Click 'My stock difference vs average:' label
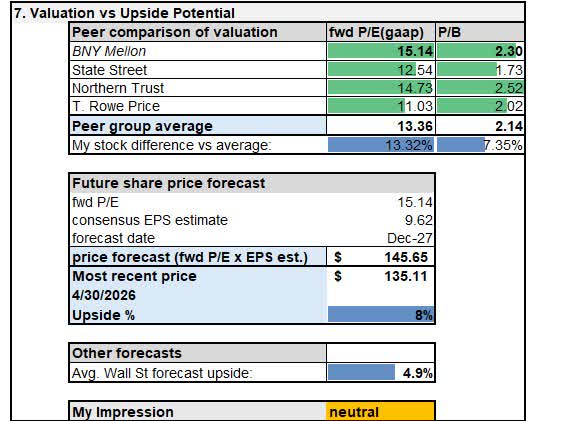Viewport: 576px width, 421px height. coord(172,145)
